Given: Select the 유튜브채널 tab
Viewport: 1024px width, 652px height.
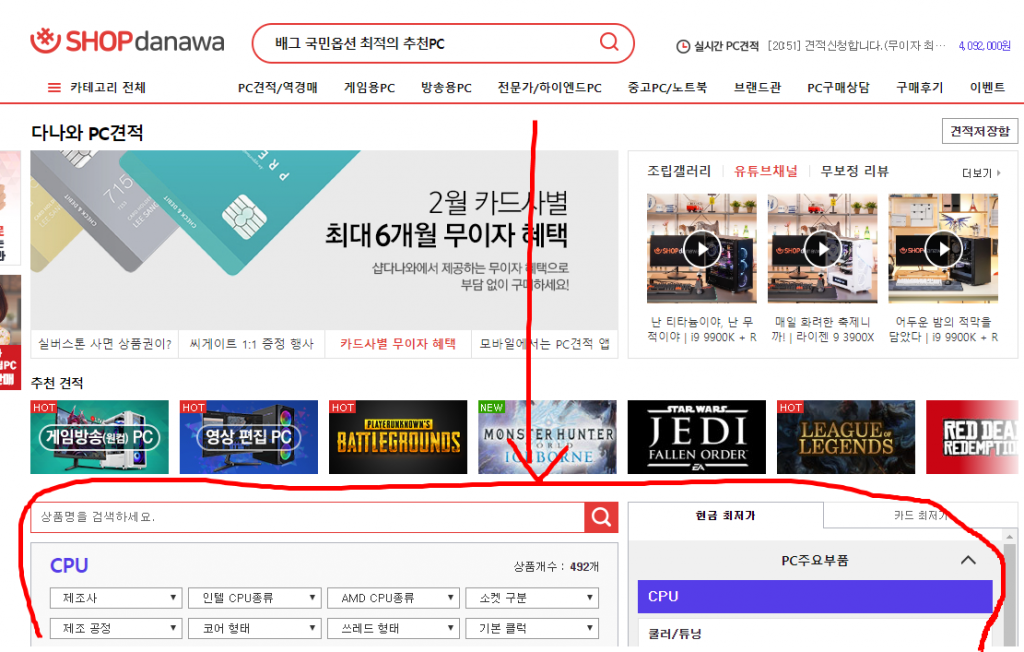Looking at the screenshot, I should tap(765, 171).
